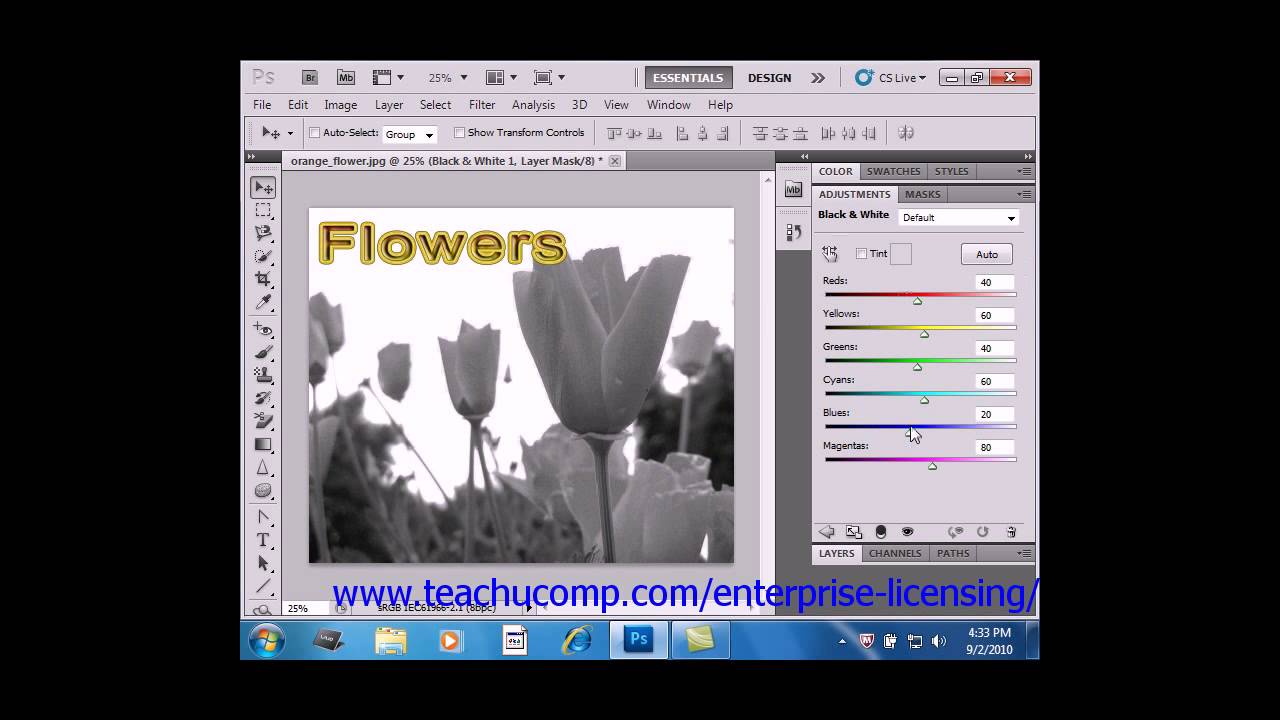1280x720 pixels.
Task: Click the Magentas slider handle
Action: (x=933, y=466)
